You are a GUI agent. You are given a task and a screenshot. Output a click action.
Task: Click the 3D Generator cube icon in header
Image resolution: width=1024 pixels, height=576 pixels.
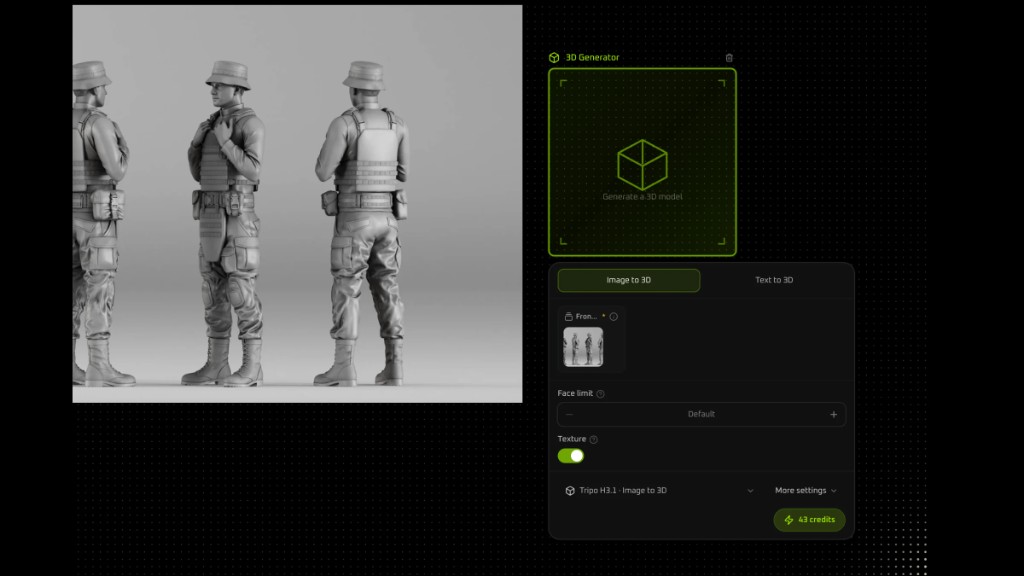[x=554, y=57]
